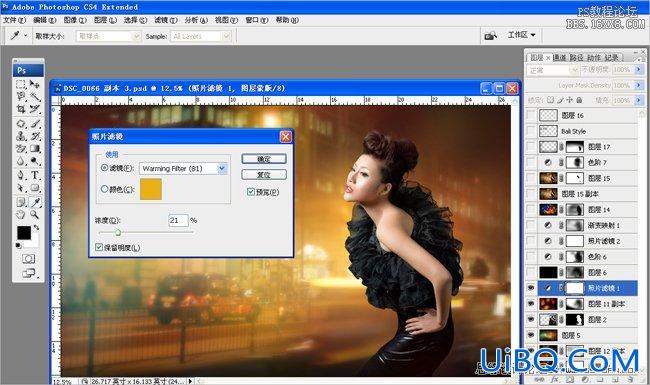Click the density slider handle
650x385 pixels.
pyautogui.click(x=118, y=233)
